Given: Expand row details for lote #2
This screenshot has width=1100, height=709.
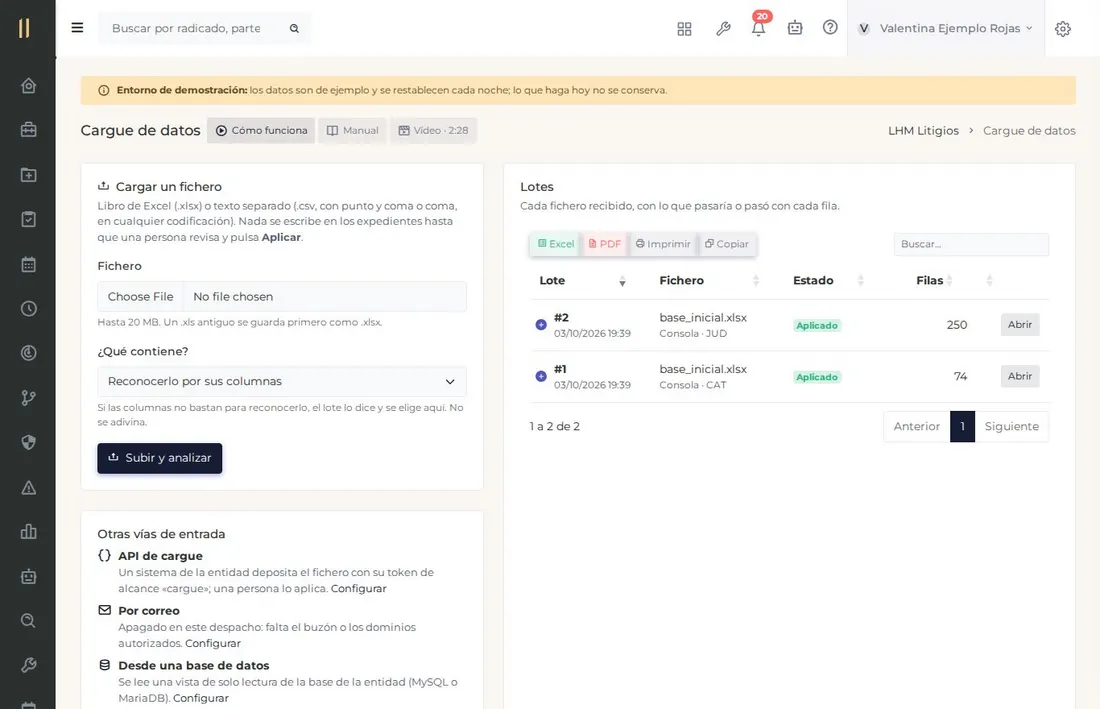Looking at the screenshot, I should point(541,325).
